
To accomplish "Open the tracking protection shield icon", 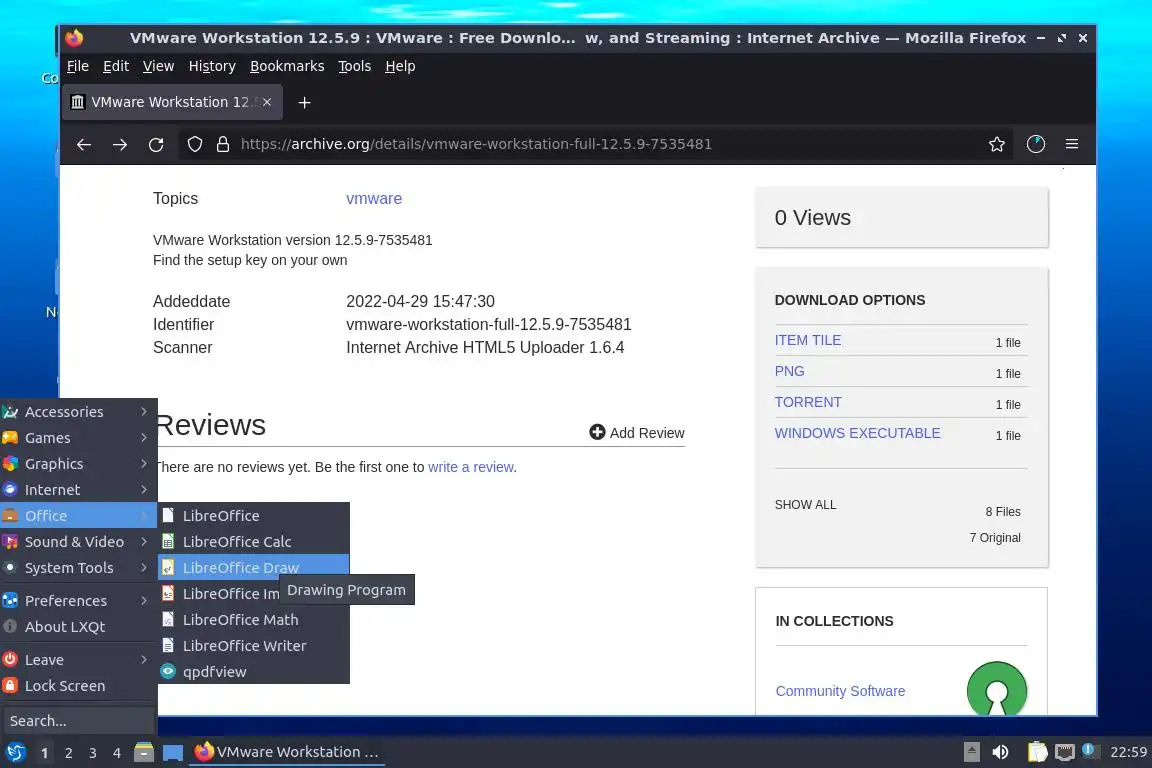I will click(x=195, y=145).
